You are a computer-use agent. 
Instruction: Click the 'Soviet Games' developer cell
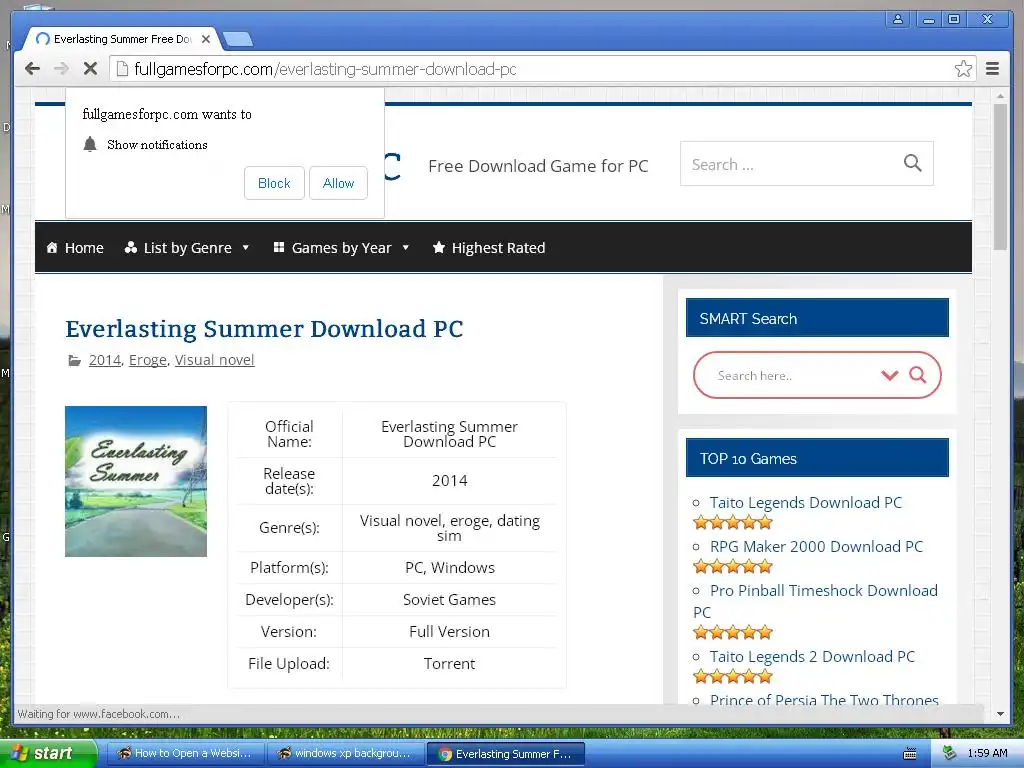(x=449, y=600)
